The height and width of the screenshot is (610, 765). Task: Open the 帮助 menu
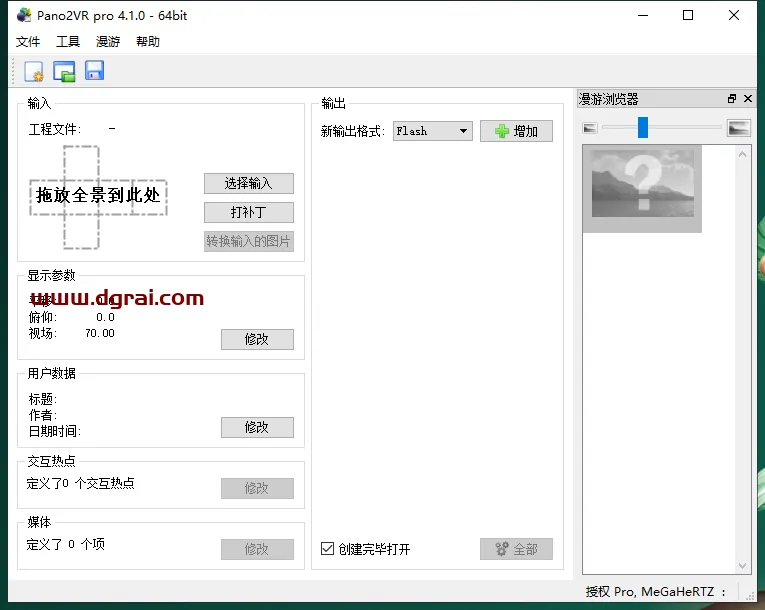[x=148, y=41]
